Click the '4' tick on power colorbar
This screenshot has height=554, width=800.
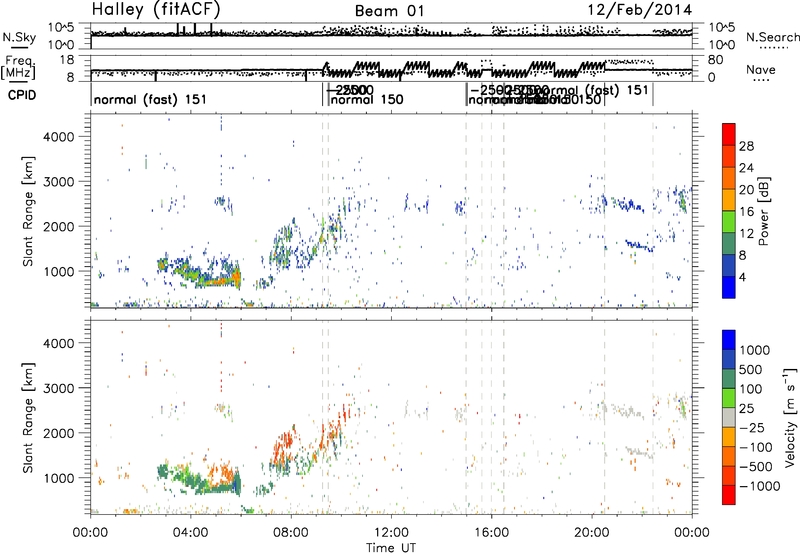[x=743, y=277]
